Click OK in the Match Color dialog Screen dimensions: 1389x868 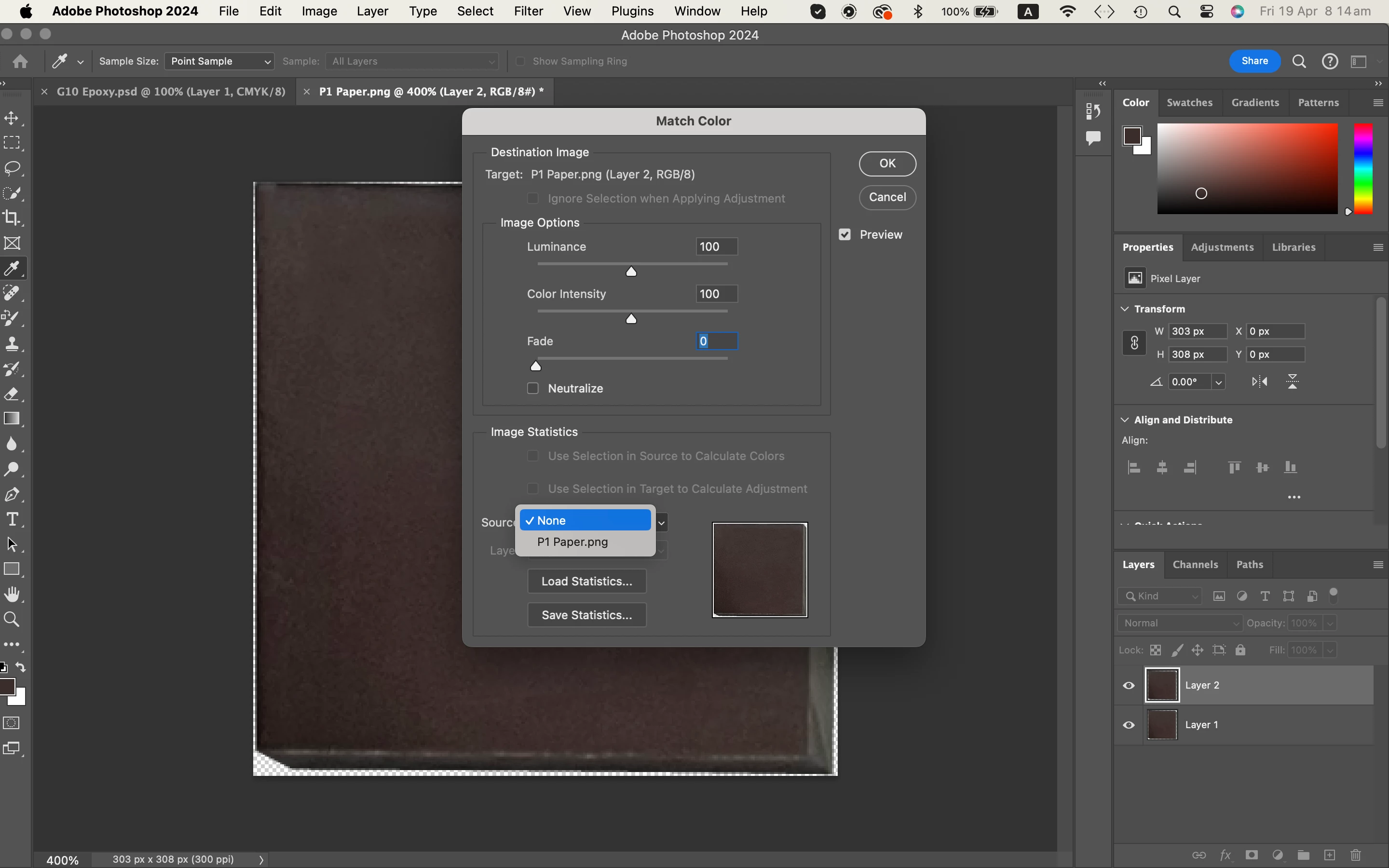pos(887,163)
